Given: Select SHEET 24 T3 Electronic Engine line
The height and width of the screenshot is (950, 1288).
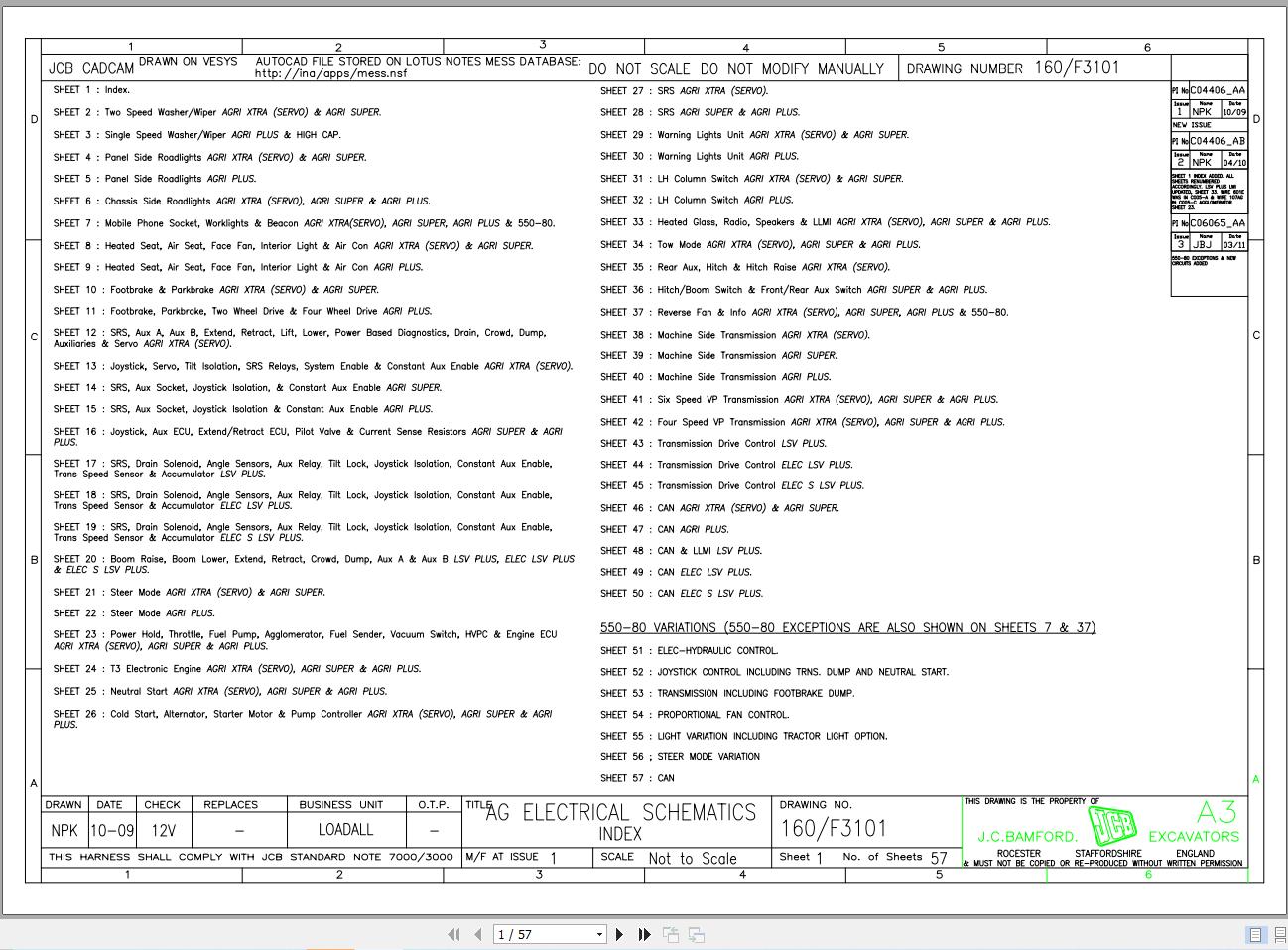Looking at the screenshot, I should (237, 669).
